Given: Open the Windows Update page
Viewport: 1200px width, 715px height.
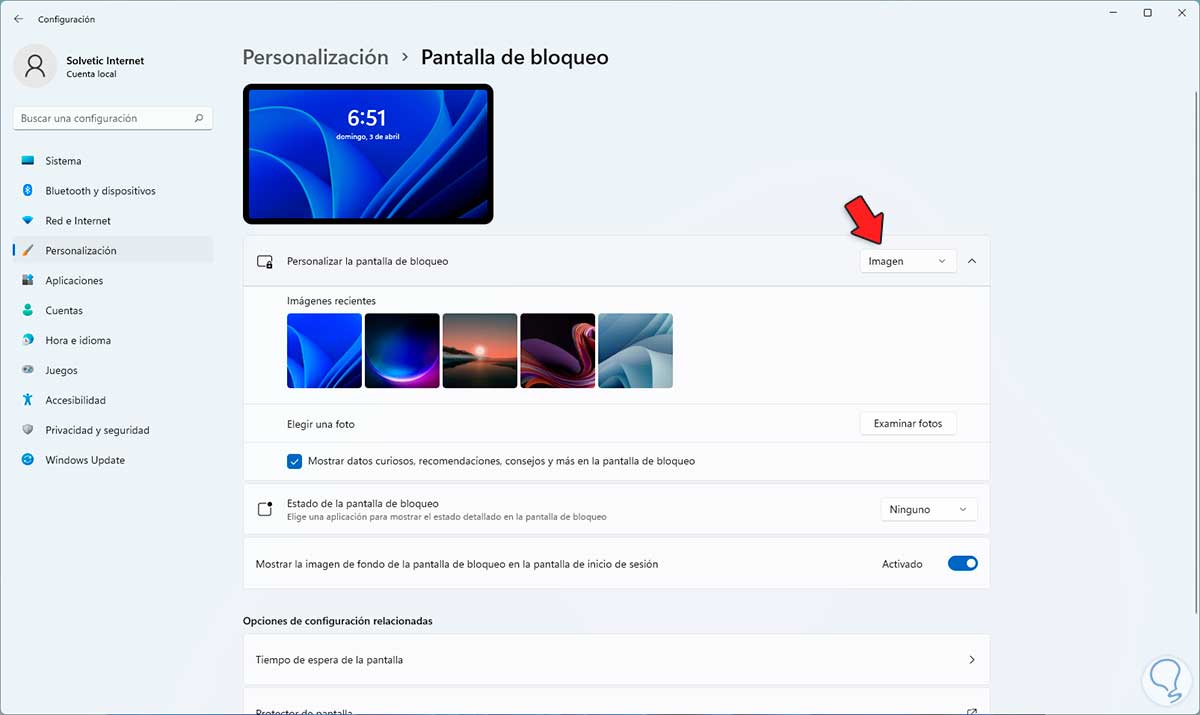Looking at the screenshot, I should click(113, 460).
